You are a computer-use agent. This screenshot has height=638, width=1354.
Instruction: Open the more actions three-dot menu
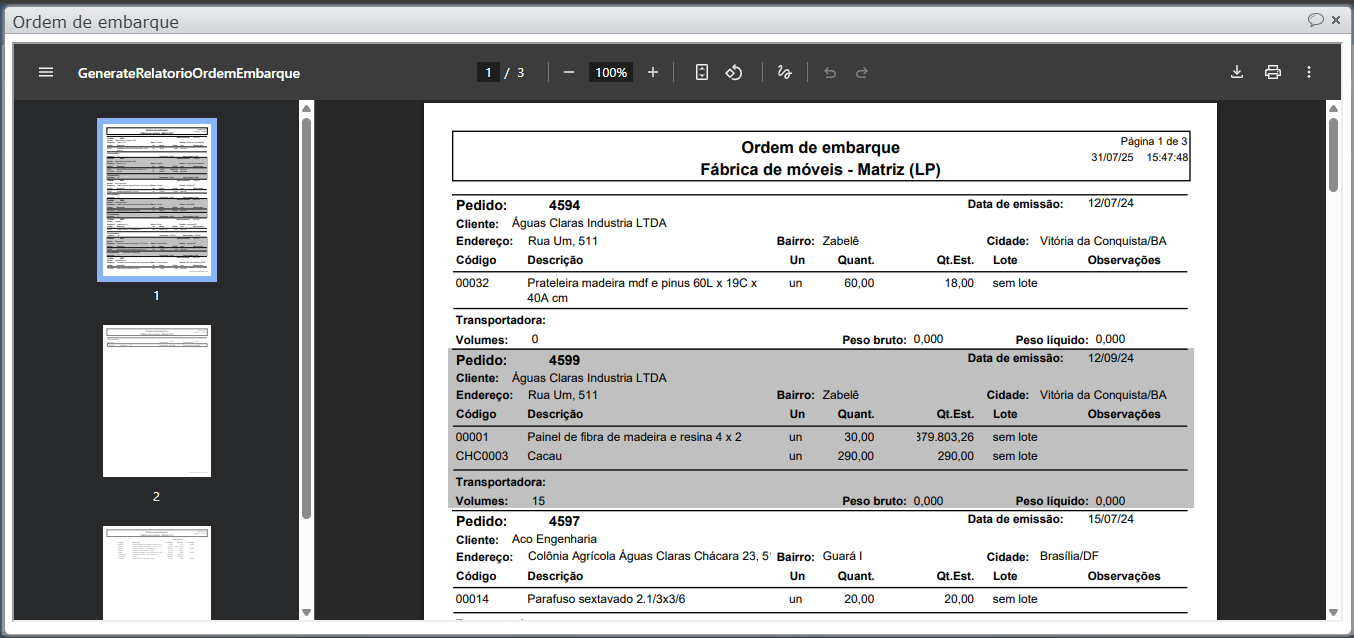(x=1309, y=72)
